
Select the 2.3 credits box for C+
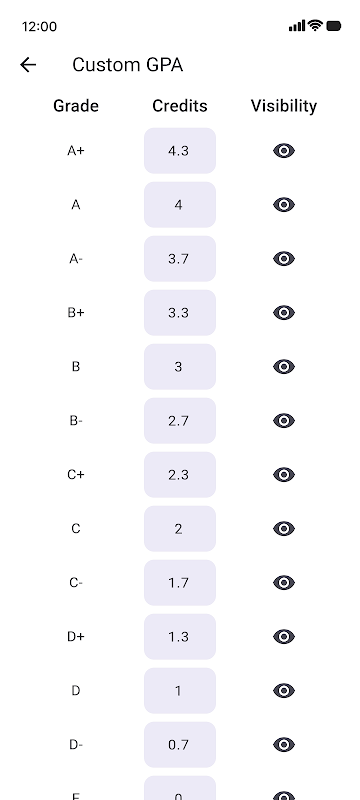click(x=180, y=475)
